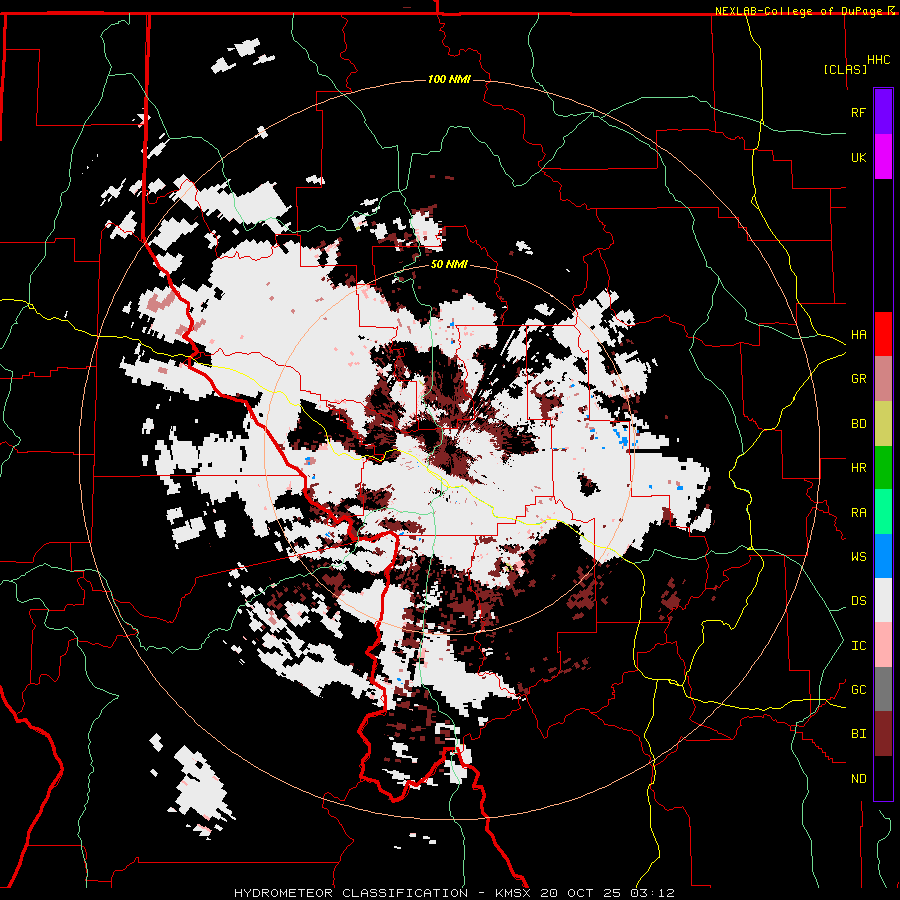Click the Hydrometeor Classification KMSX title caption

pos(454,893)
